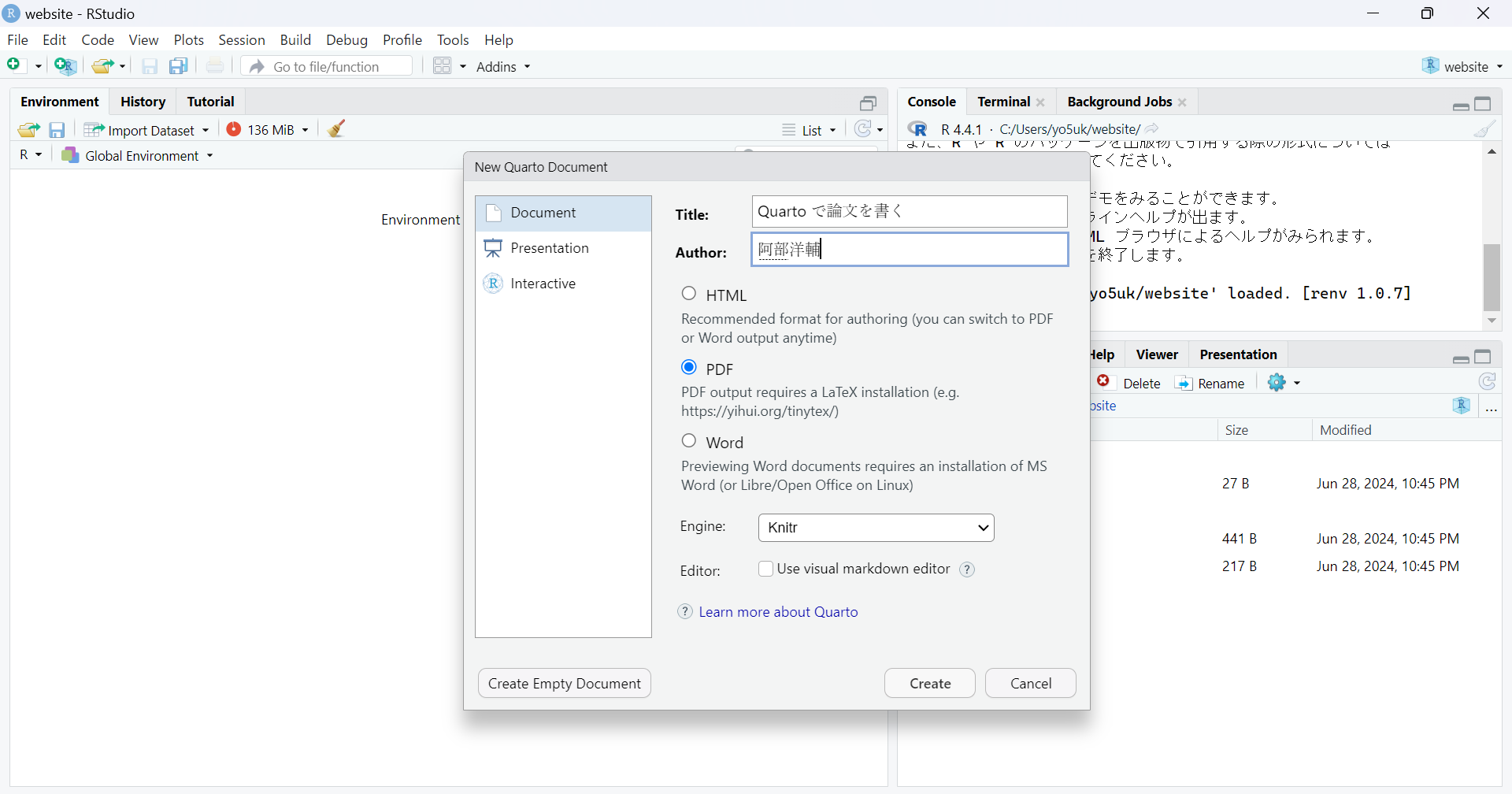1512x794 pixels.
Task: Click the gear icon in Files pane
Action: coord(1277,383)
